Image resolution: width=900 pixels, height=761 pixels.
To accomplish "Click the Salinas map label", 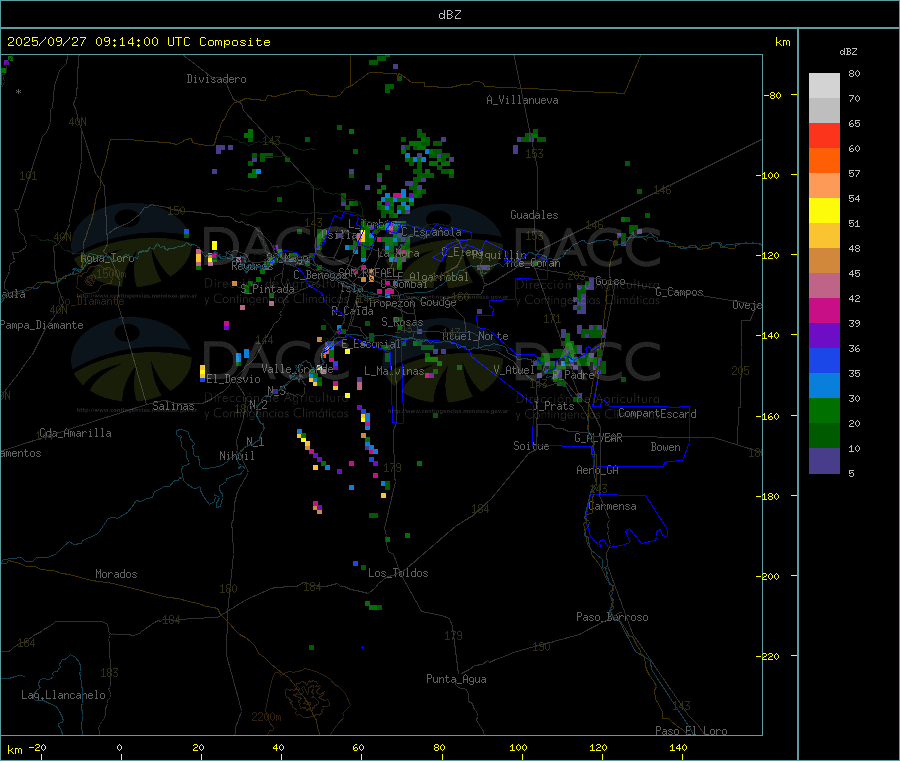I will (x=173, y=406).
